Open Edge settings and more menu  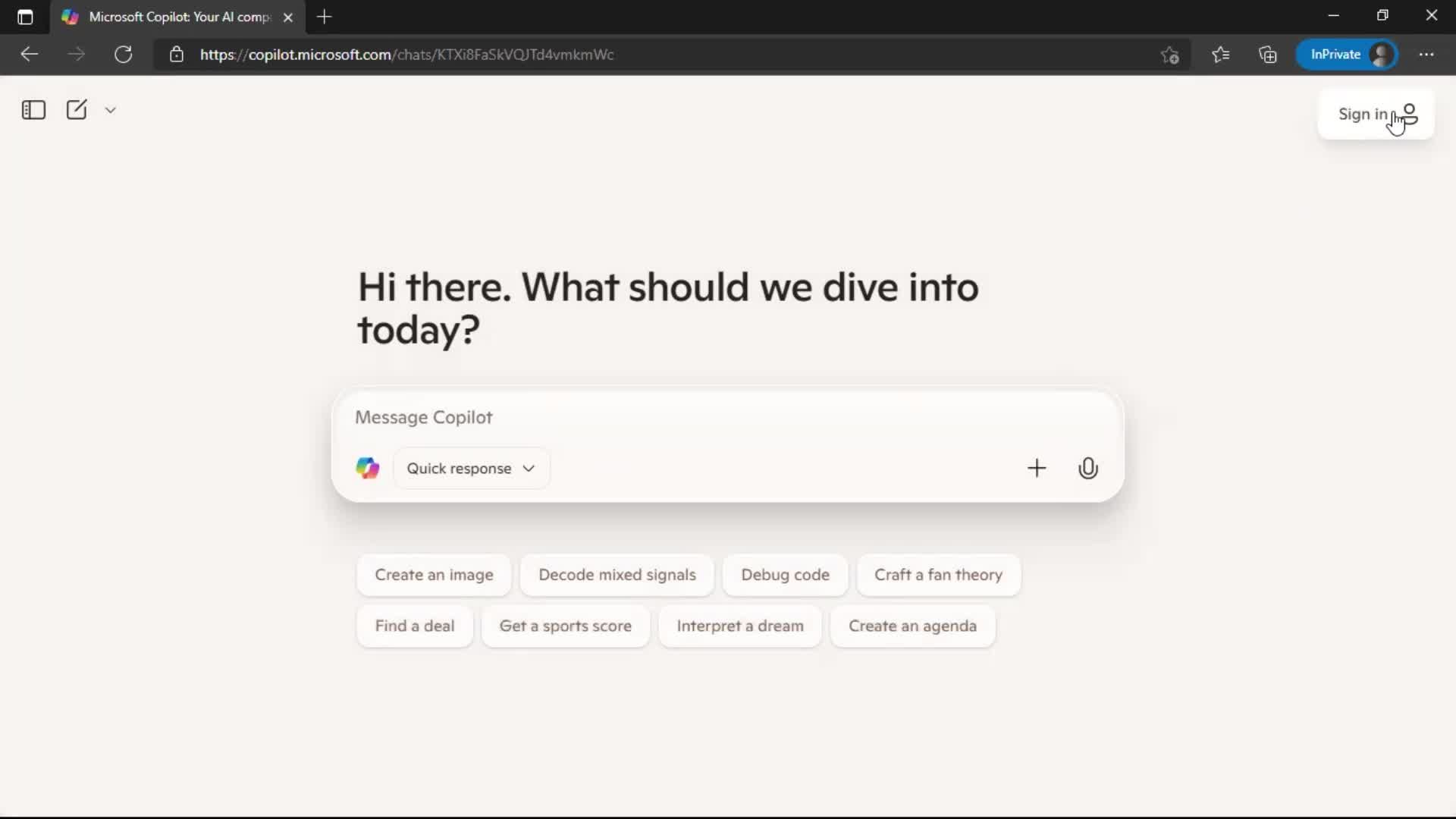(1428, 55)
